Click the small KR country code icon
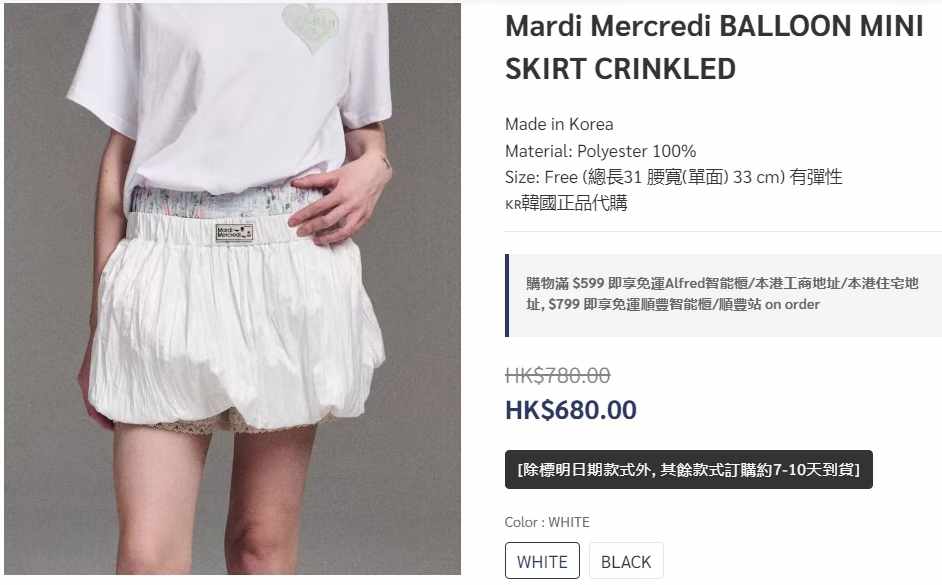Image resolution: width=942 pixels, height=585 pixels. 512,205
